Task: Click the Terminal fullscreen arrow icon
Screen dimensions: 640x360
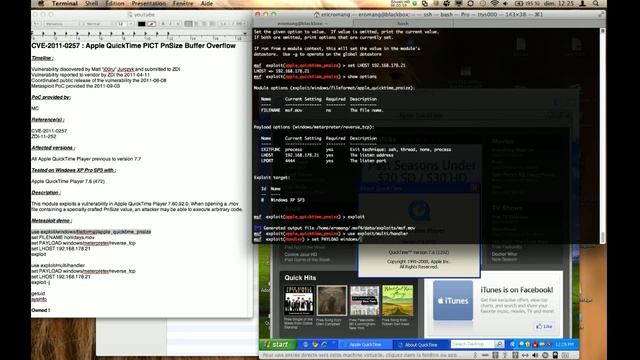Action: [x=601, y=14]
